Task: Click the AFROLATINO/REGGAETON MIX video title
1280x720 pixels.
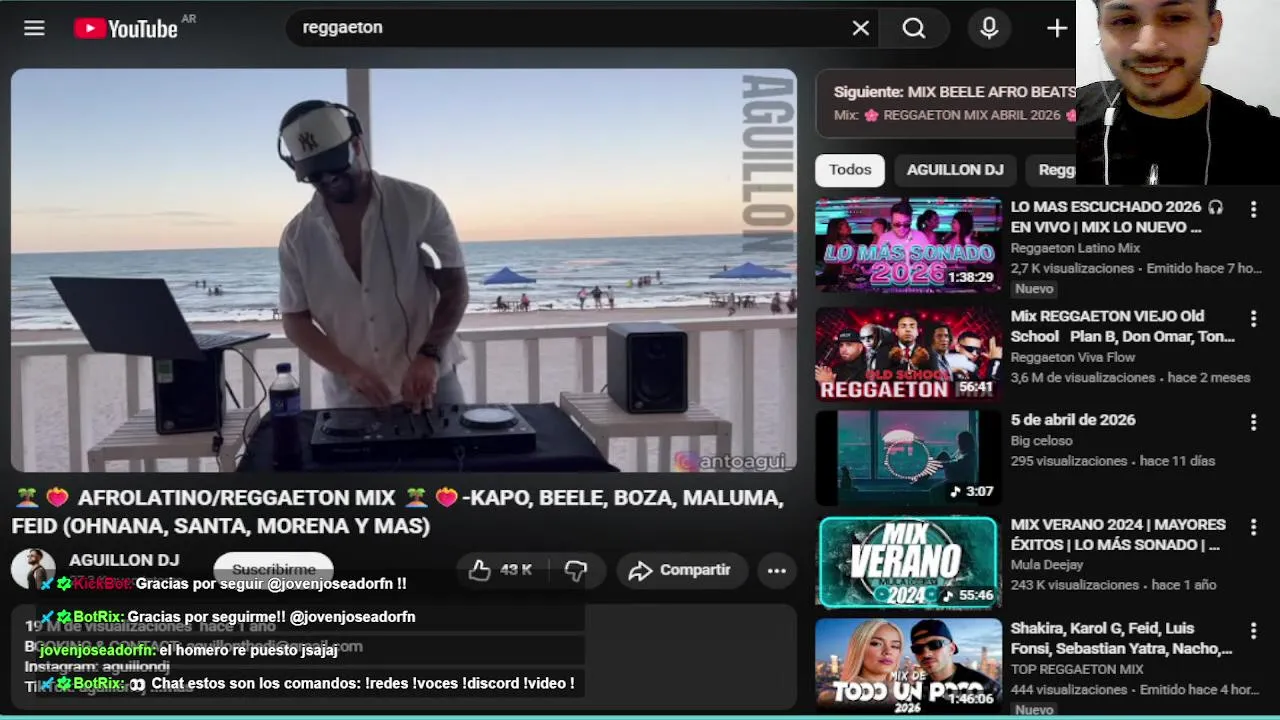Action: click(x=397, y=511)
